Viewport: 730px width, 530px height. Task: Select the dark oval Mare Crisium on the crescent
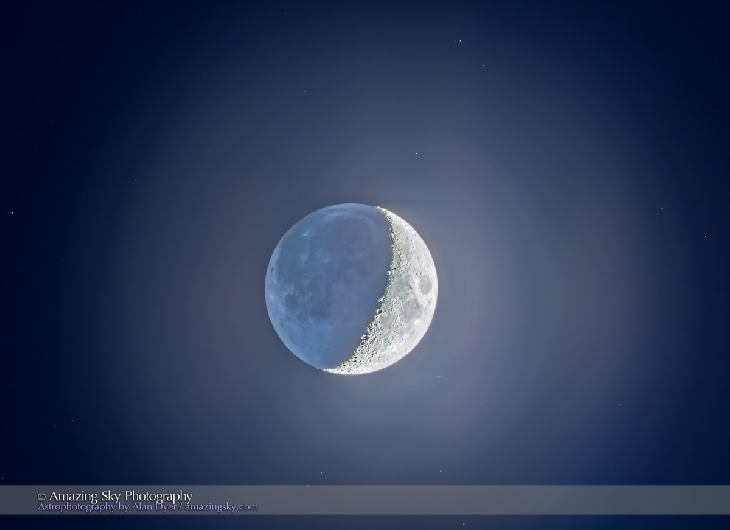[x=425, y=285]
